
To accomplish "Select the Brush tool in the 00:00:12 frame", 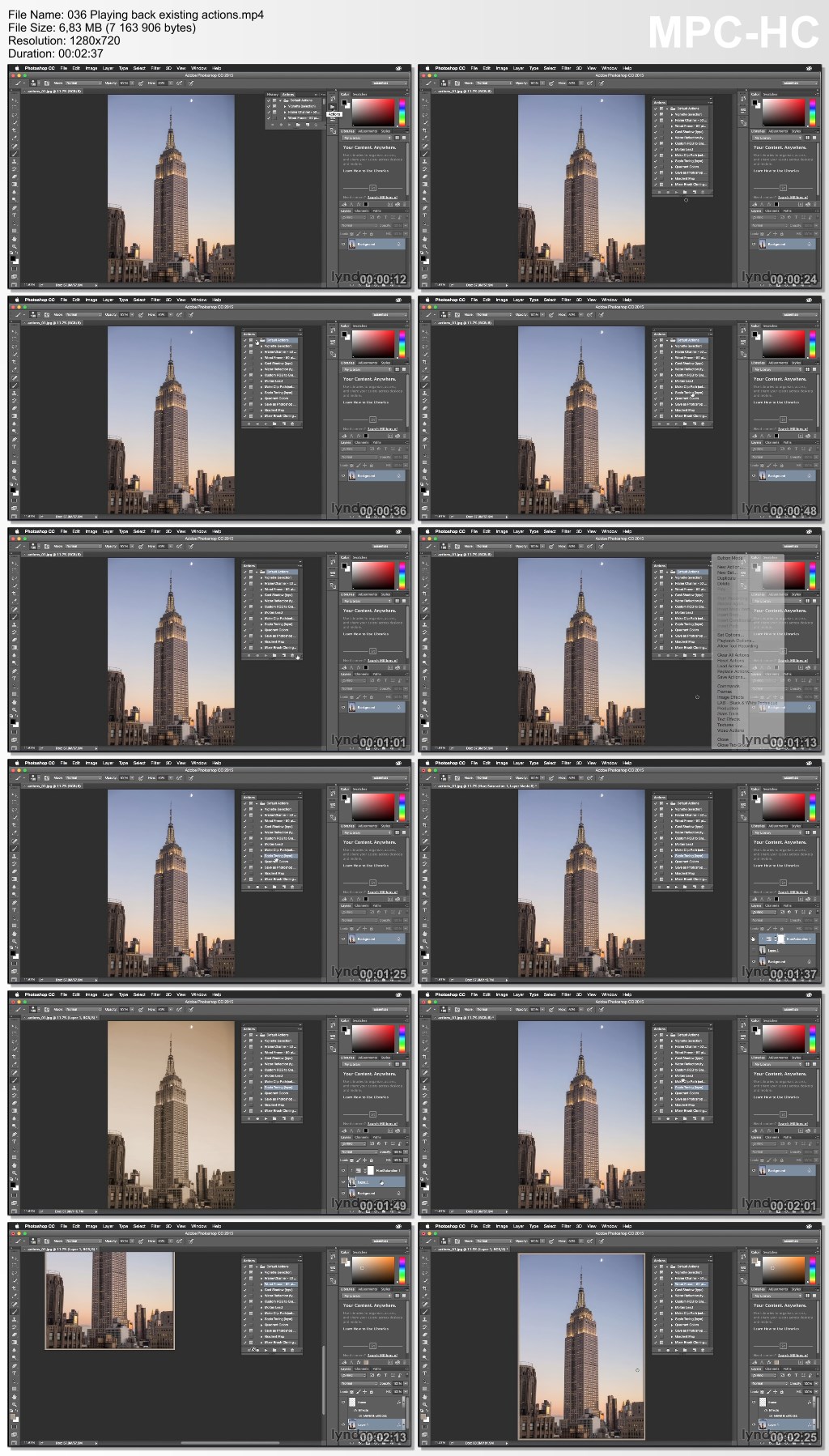I will [x=15, y=154].
